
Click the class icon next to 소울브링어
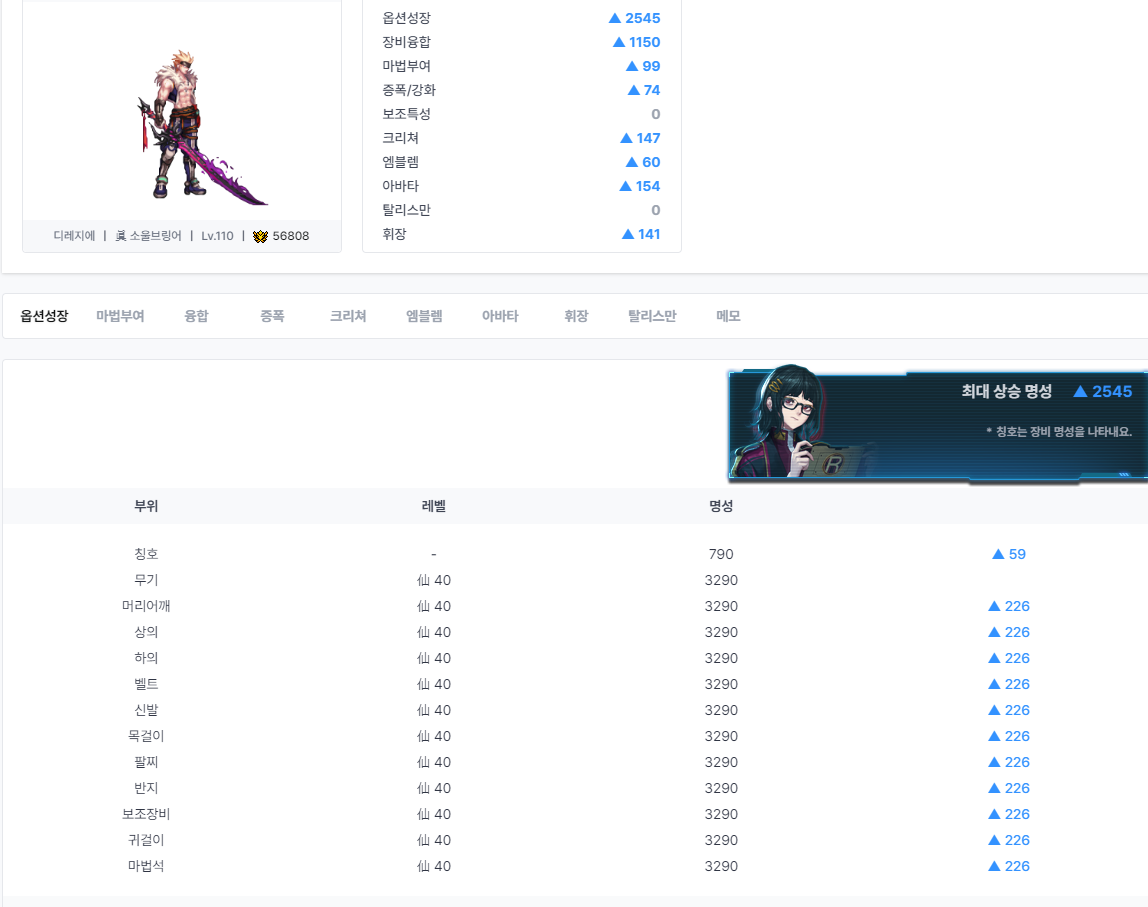click(x=121, y=236)
